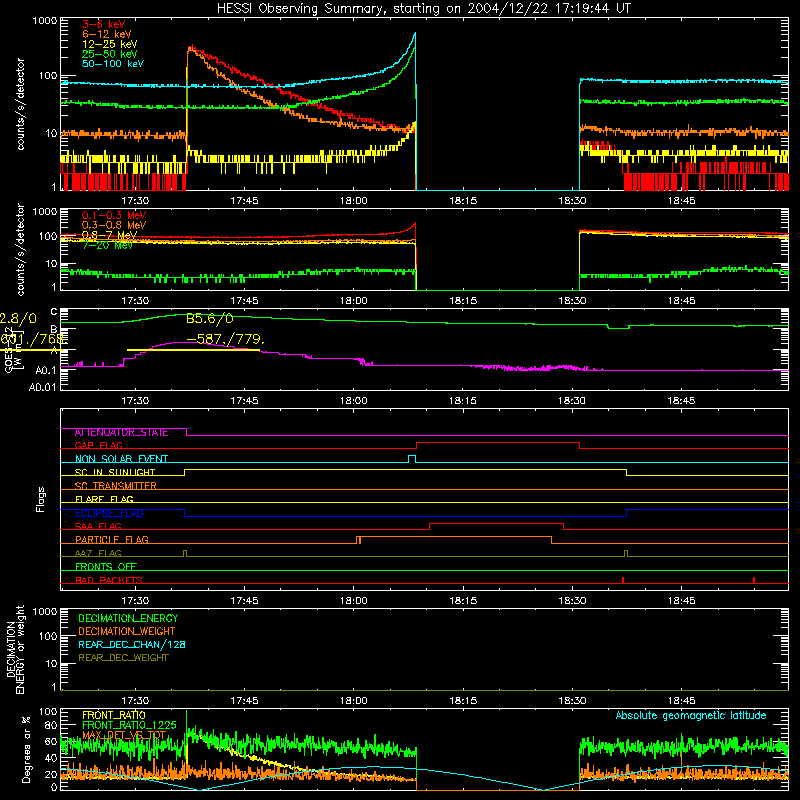Click the -587./779. flare position text
The image size is (800, 800).
pos(226,339)
